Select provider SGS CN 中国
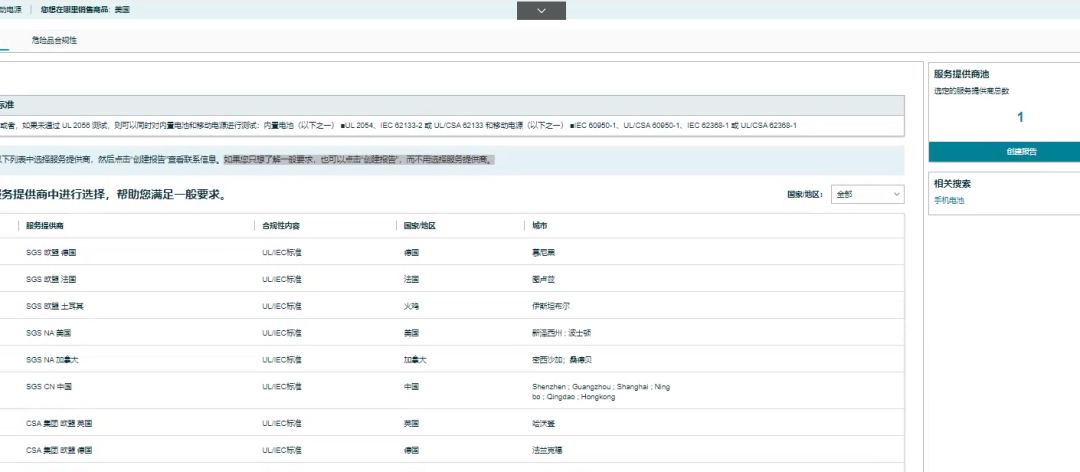Screen dimensions: 1080x472 tap(49, 387)
